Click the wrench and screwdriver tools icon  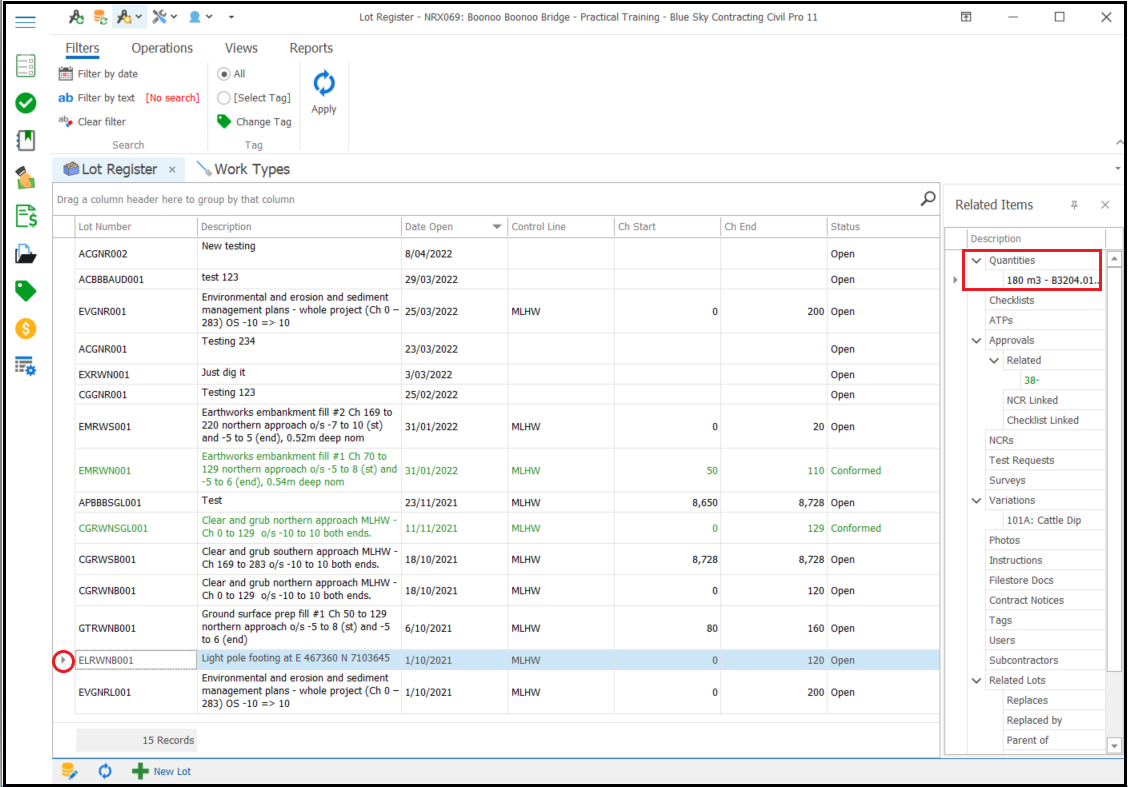[160, 17]
